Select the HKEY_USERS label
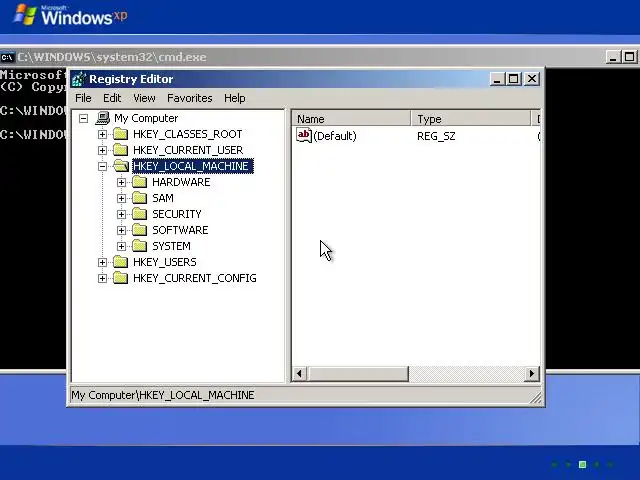 pos(165,262)
